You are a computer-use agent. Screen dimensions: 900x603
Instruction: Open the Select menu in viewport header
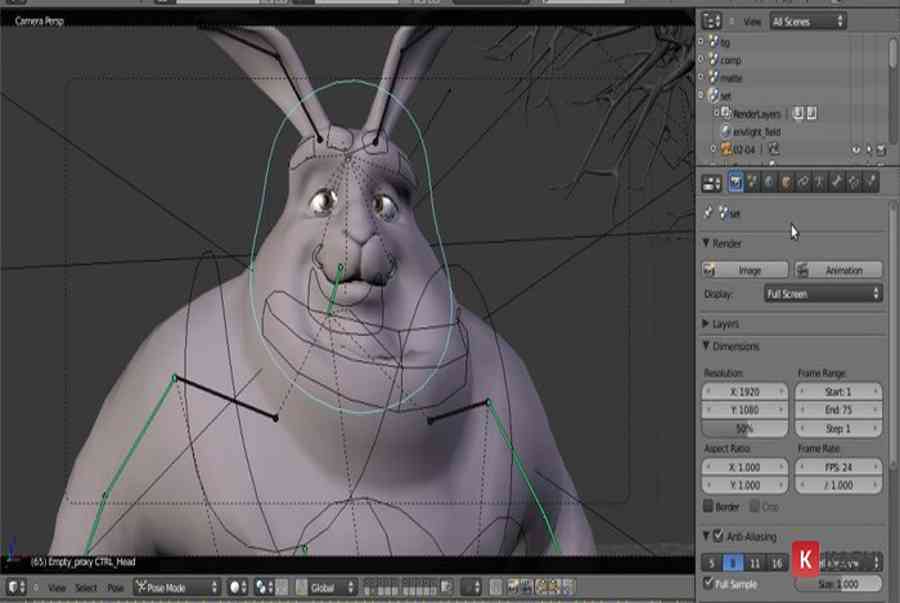(x=87, y=588)
